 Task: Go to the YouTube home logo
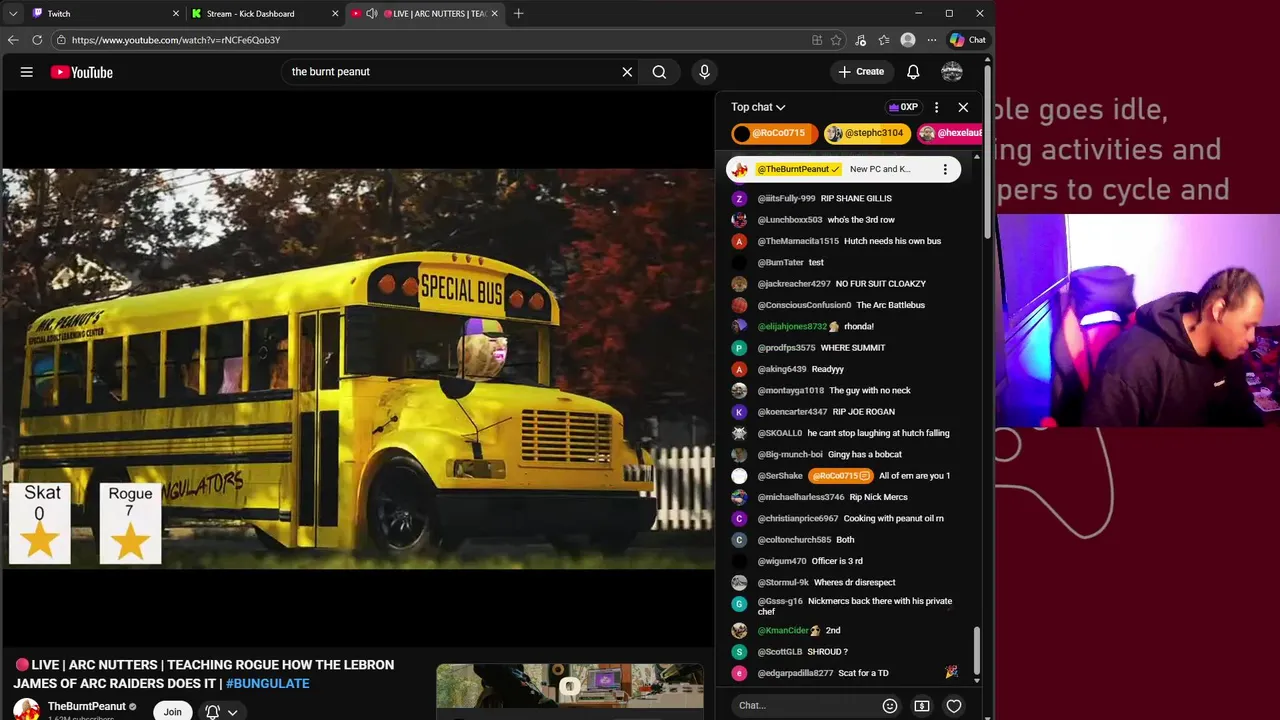[81, 72]
